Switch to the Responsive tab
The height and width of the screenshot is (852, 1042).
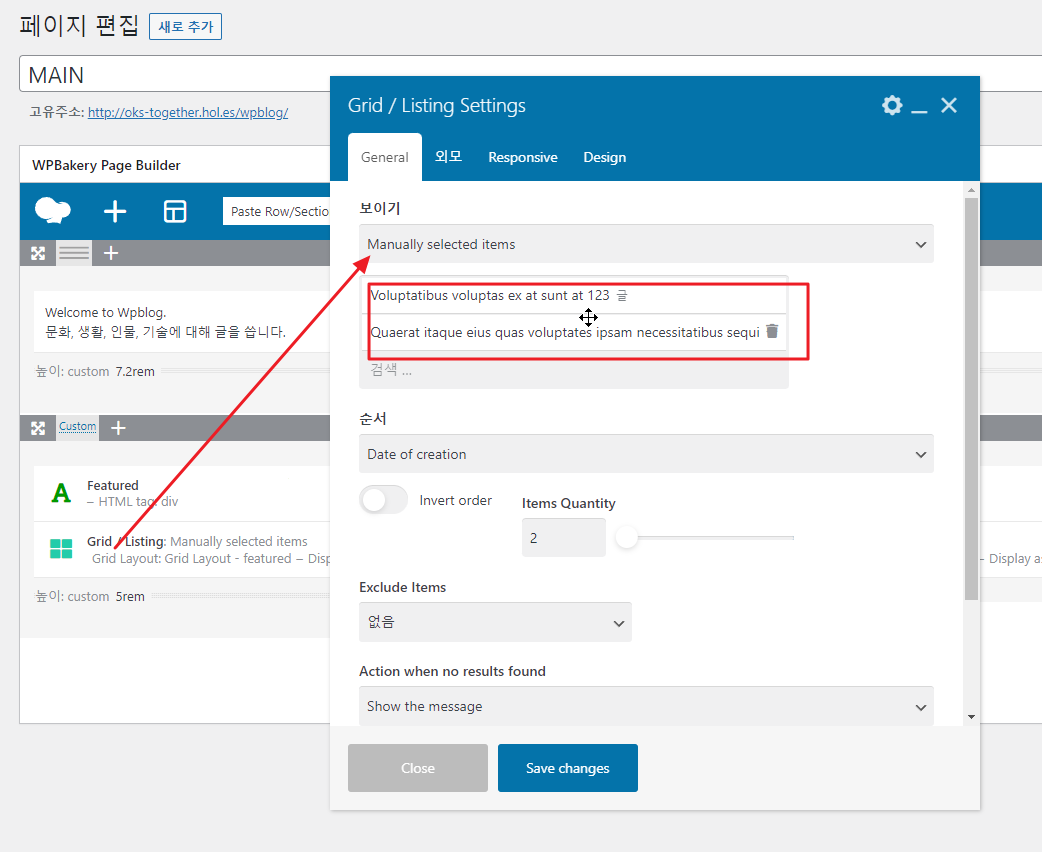tap(523, 158)
